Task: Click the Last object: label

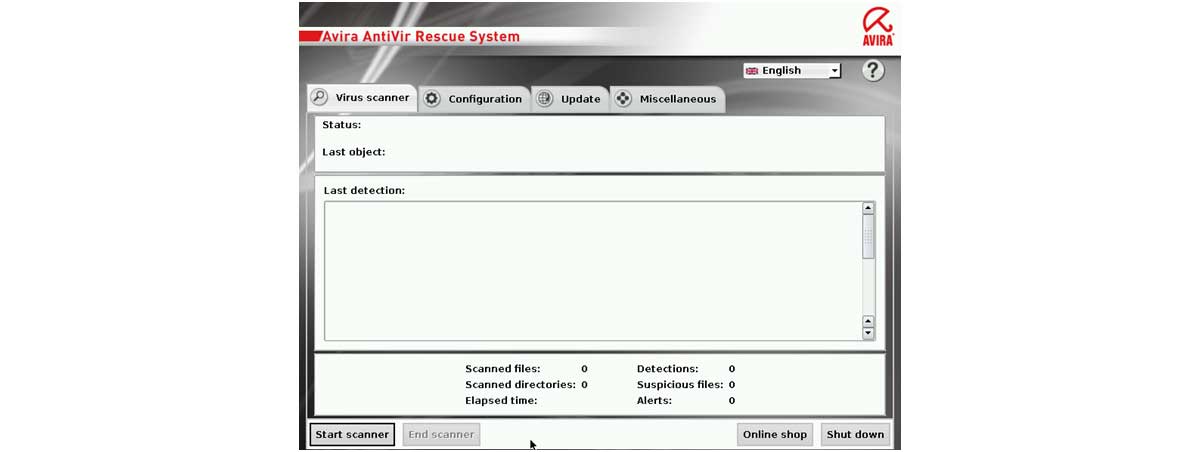Action: pyautogui.click(x=353, y=152)
